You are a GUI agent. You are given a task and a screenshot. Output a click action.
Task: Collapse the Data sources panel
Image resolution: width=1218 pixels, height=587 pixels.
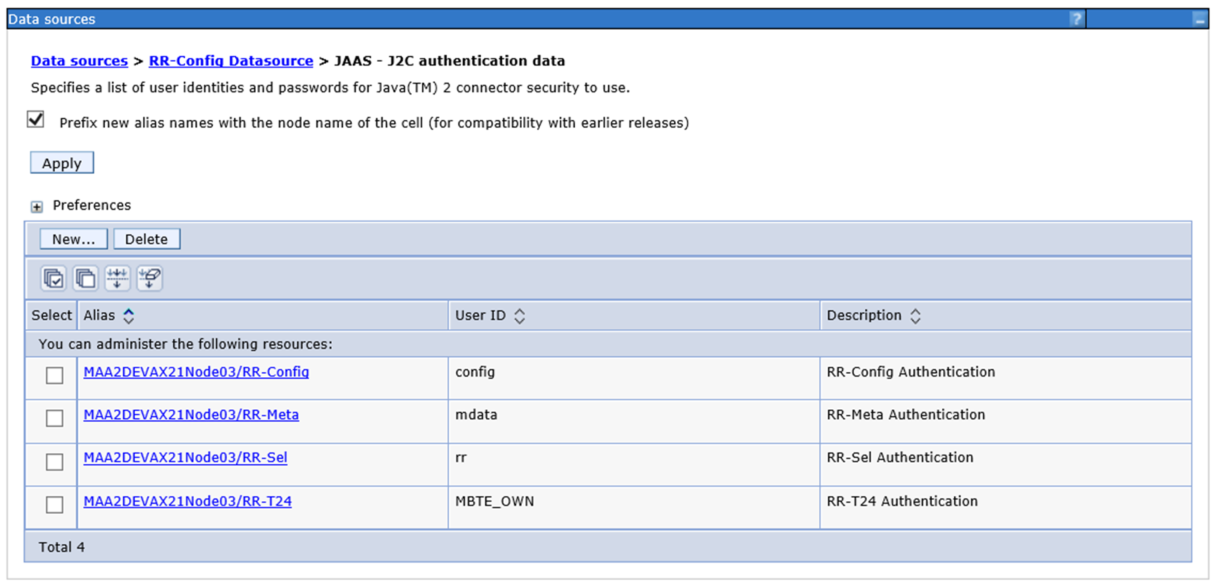(x=1199, y=19)
